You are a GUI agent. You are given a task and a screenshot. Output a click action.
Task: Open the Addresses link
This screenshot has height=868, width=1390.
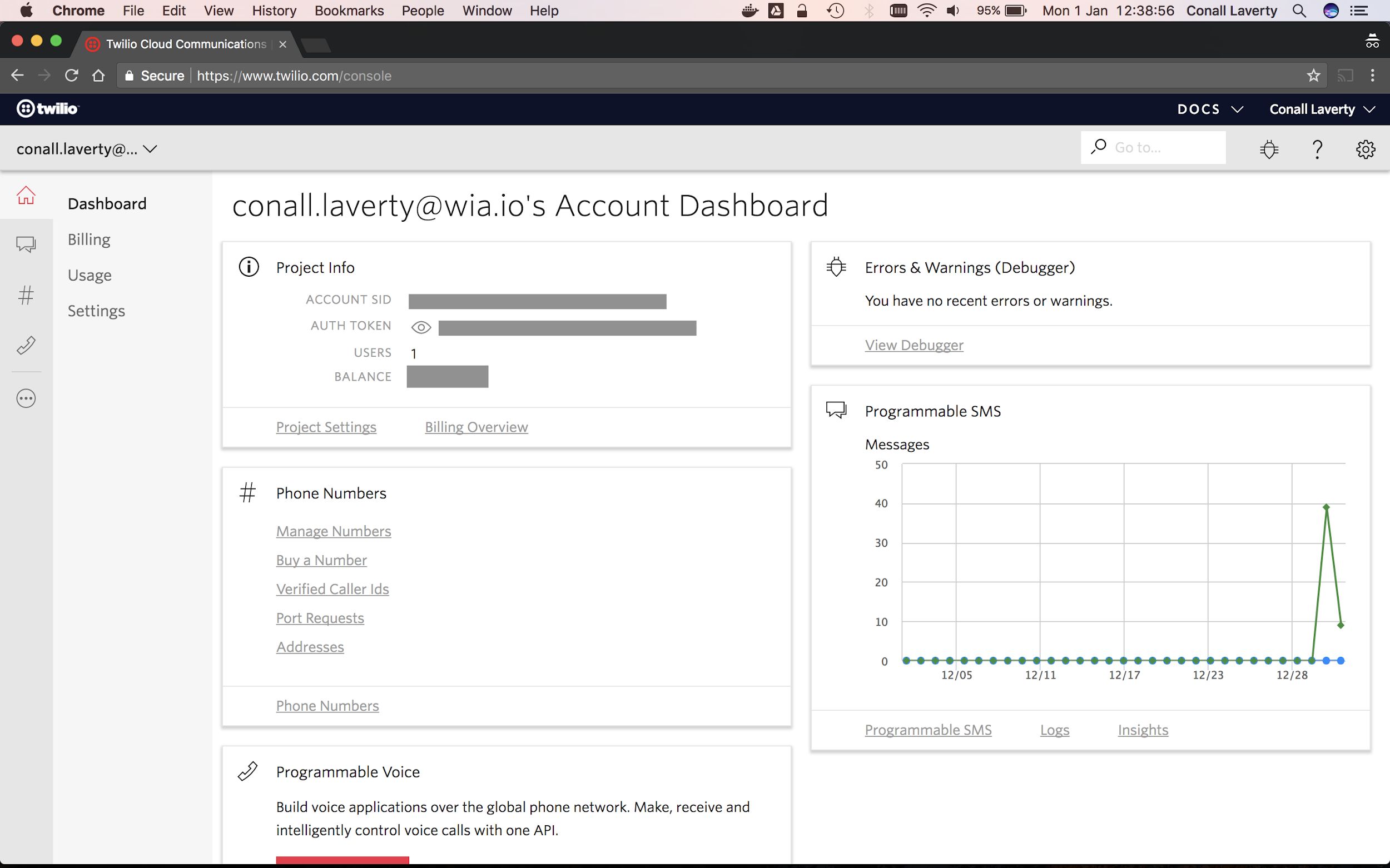coord(310,646)
